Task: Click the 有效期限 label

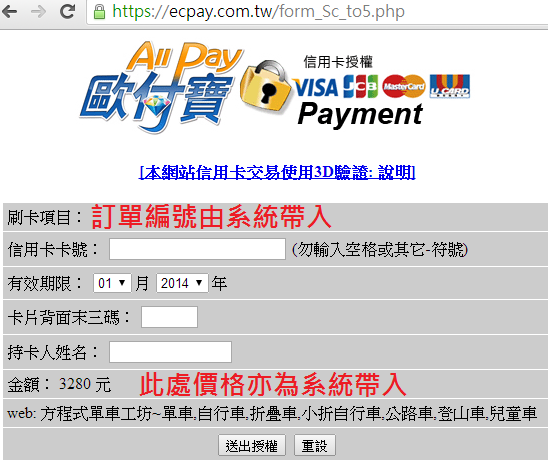Action: (44, 283)
